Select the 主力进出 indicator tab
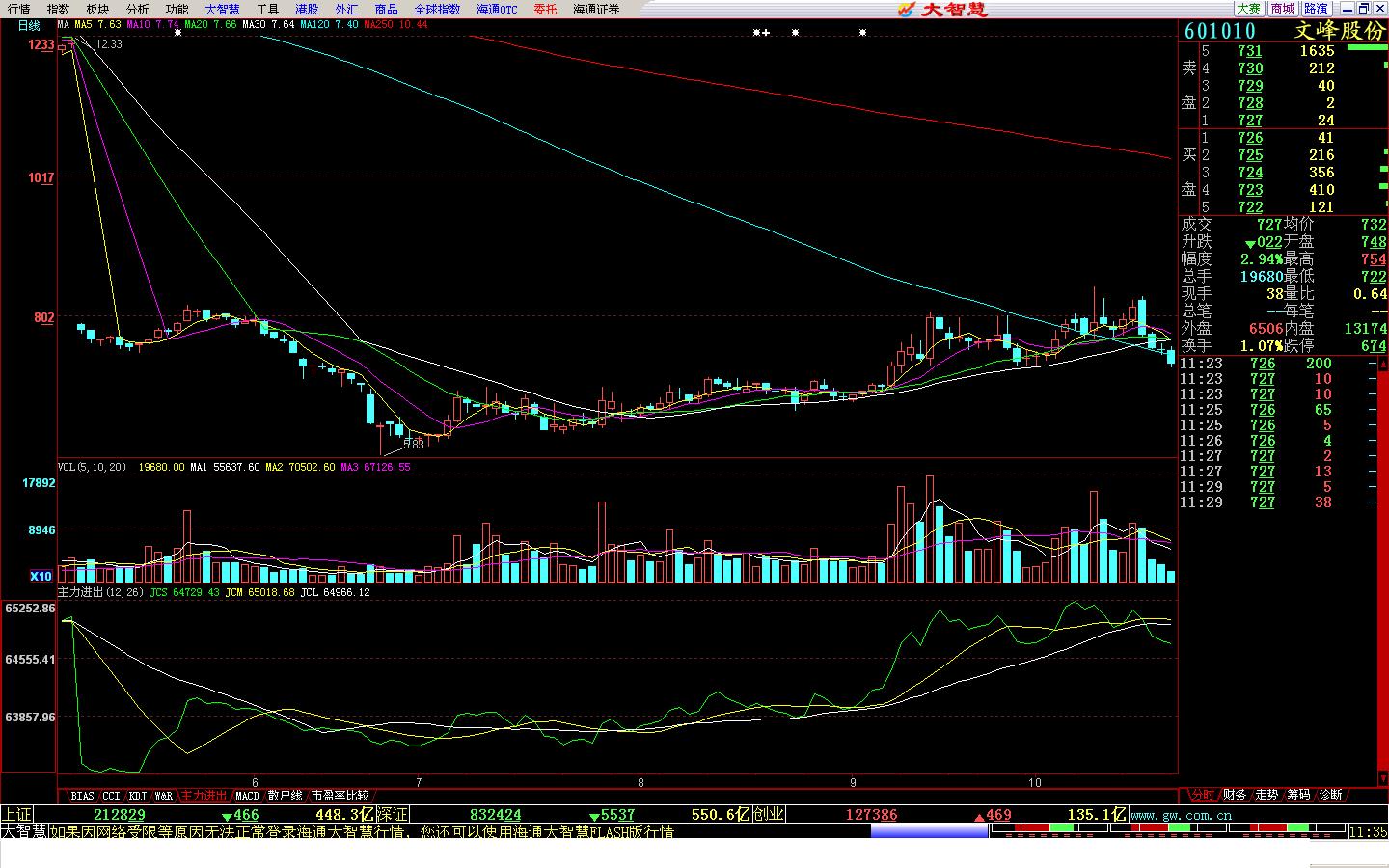This screenshot has height=868, width=1389. point(204,796)
